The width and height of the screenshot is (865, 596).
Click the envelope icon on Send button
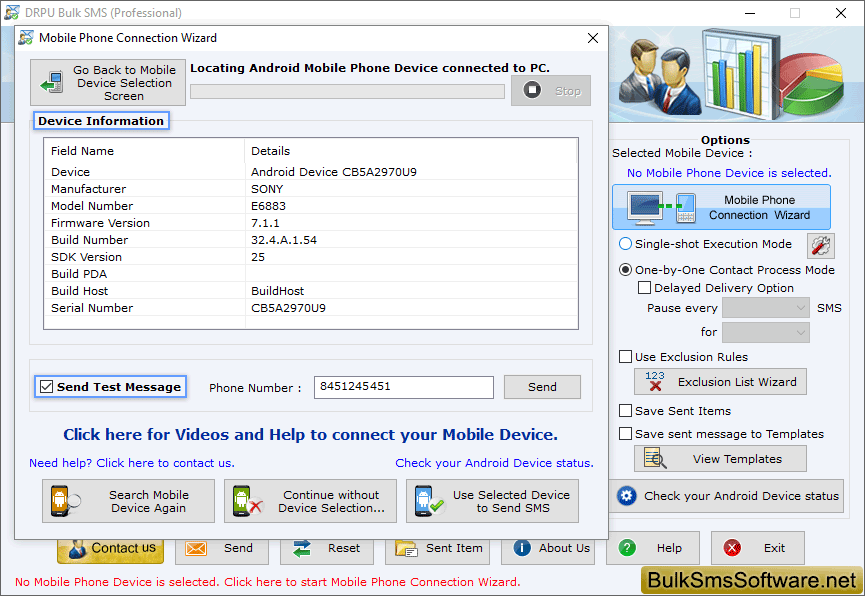196,549
